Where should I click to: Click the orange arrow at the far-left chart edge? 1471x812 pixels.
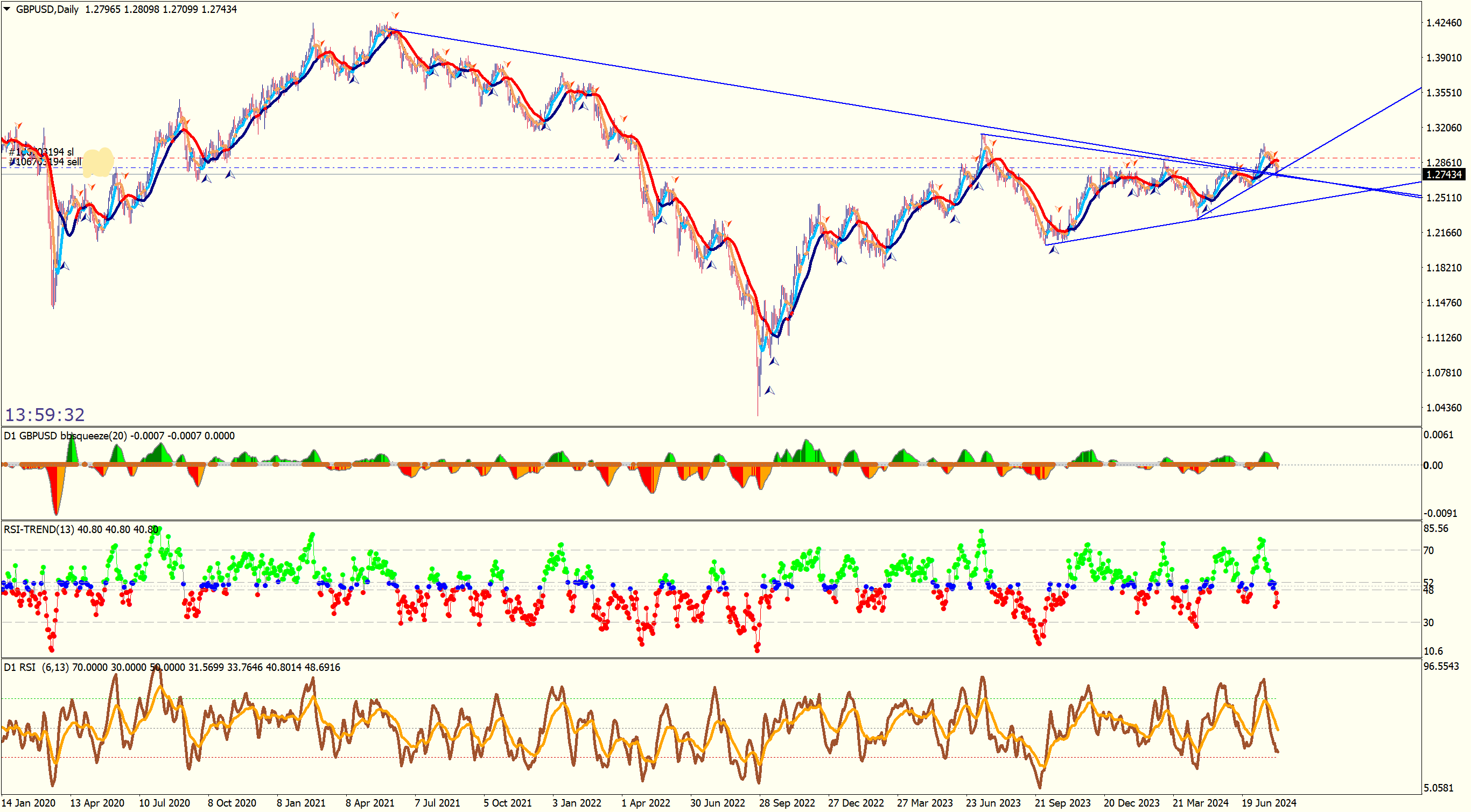[x=18, y=125]
